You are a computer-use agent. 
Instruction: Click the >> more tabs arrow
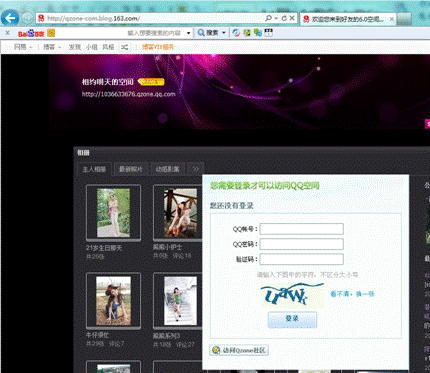(196, 169)
